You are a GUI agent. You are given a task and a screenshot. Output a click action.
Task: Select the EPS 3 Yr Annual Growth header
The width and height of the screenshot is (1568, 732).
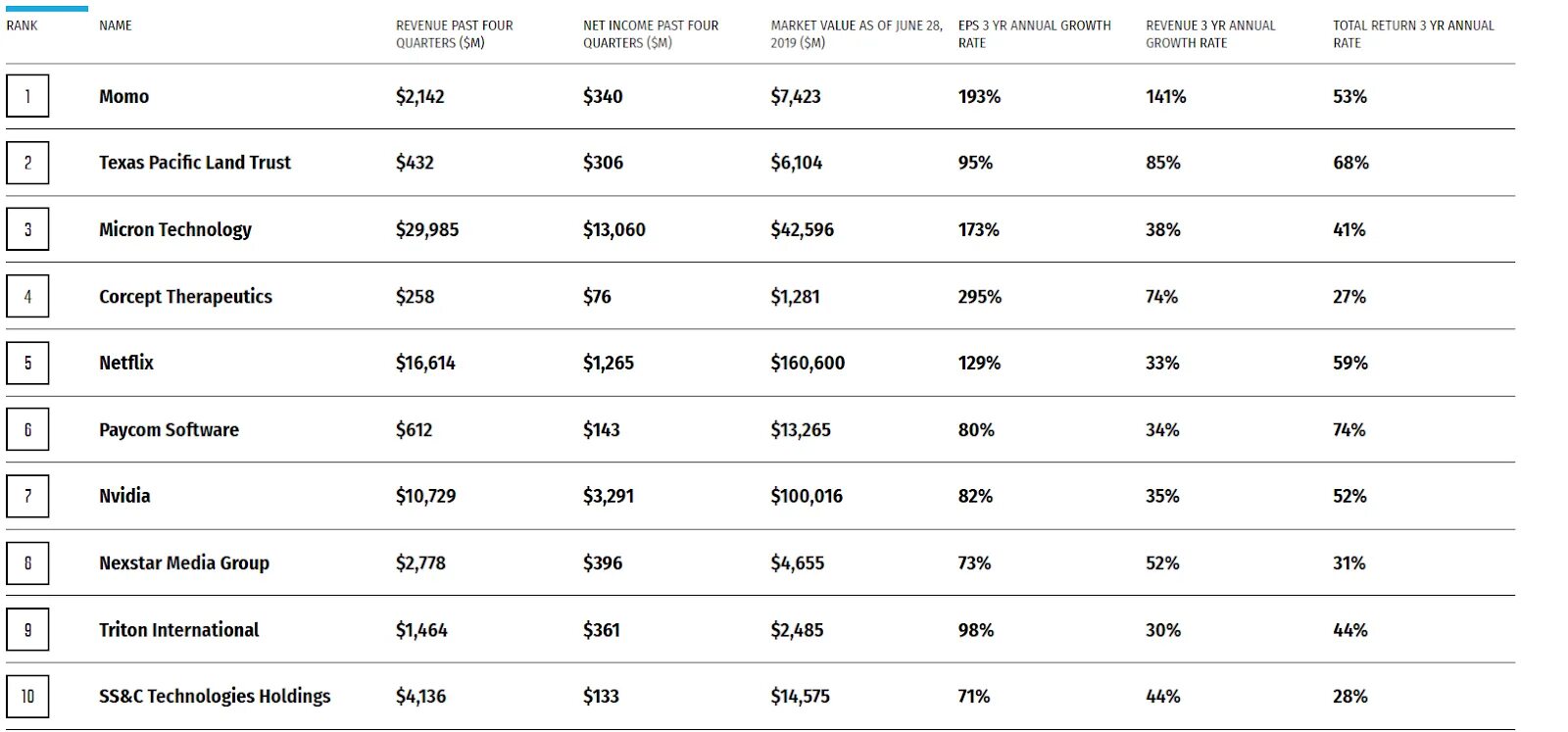[1034, 34]
